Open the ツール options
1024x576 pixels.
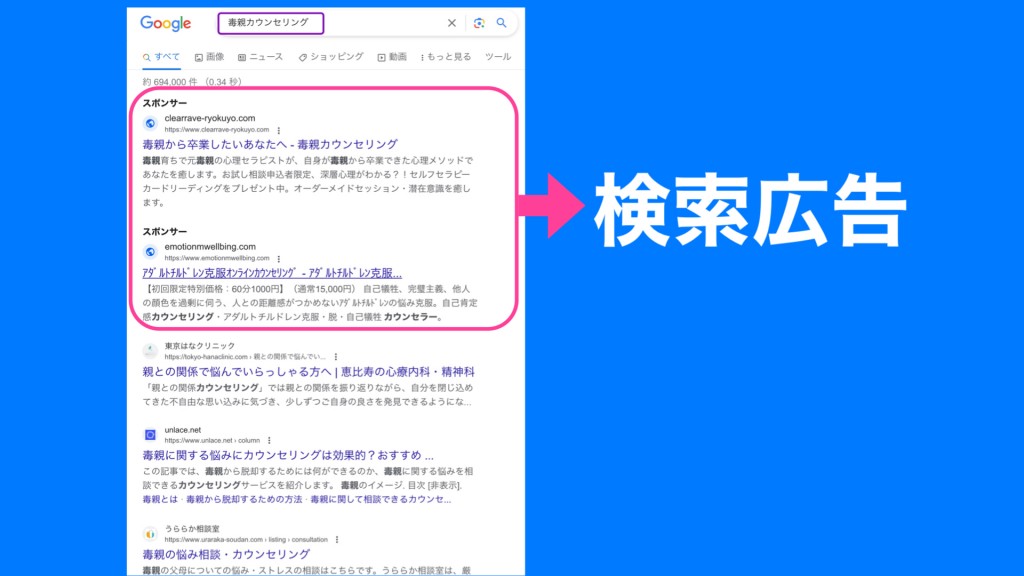[x=498, y=57]
